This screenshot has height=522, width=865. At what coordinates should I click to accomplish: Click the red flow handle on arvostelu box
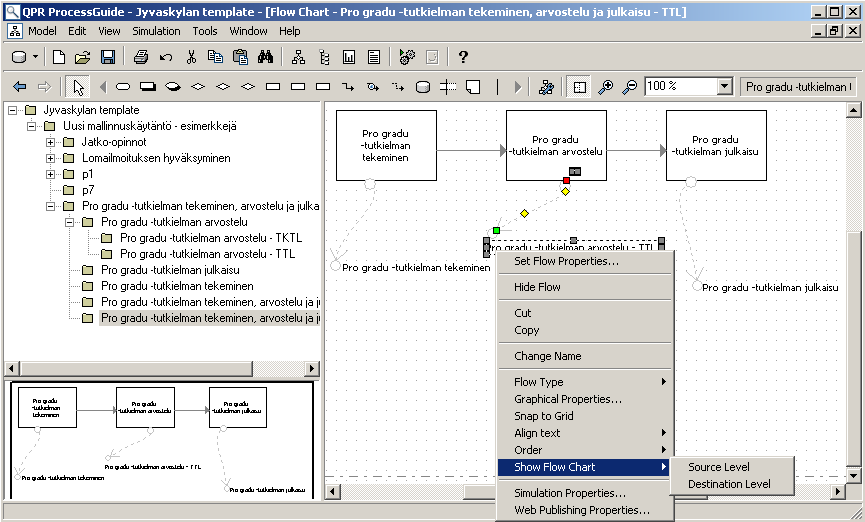[x=566, y=180]
